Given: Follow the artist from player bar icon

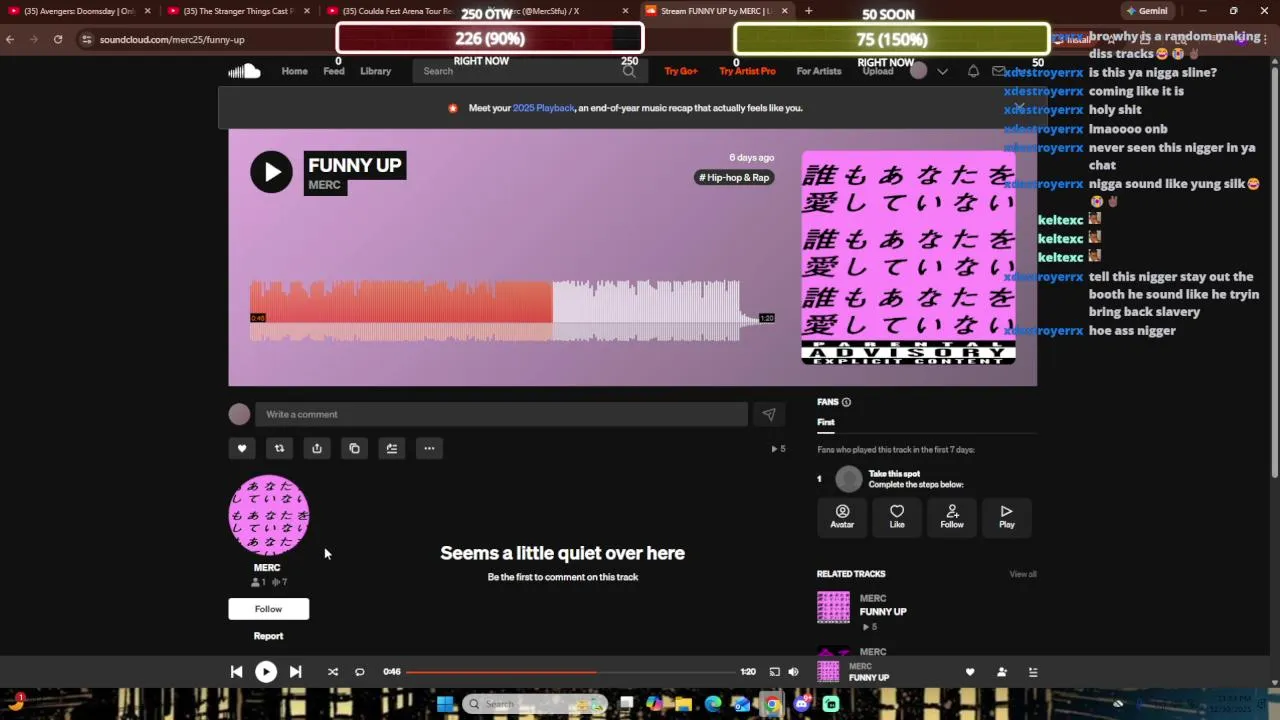Looking at the screenshot, I should click(x=1001, y=672).
